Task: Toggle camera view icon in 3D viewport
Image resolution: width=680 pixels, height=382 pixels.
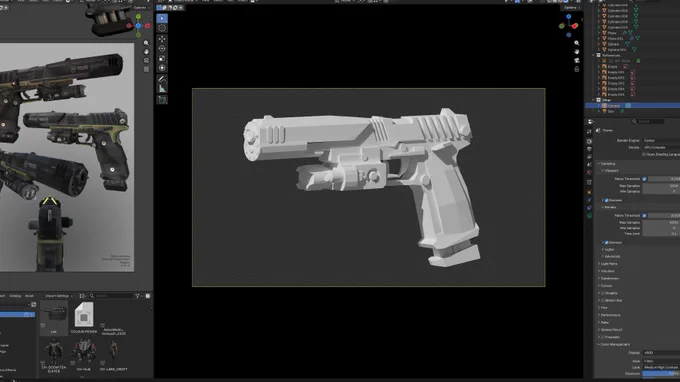Action: point(576,60)
